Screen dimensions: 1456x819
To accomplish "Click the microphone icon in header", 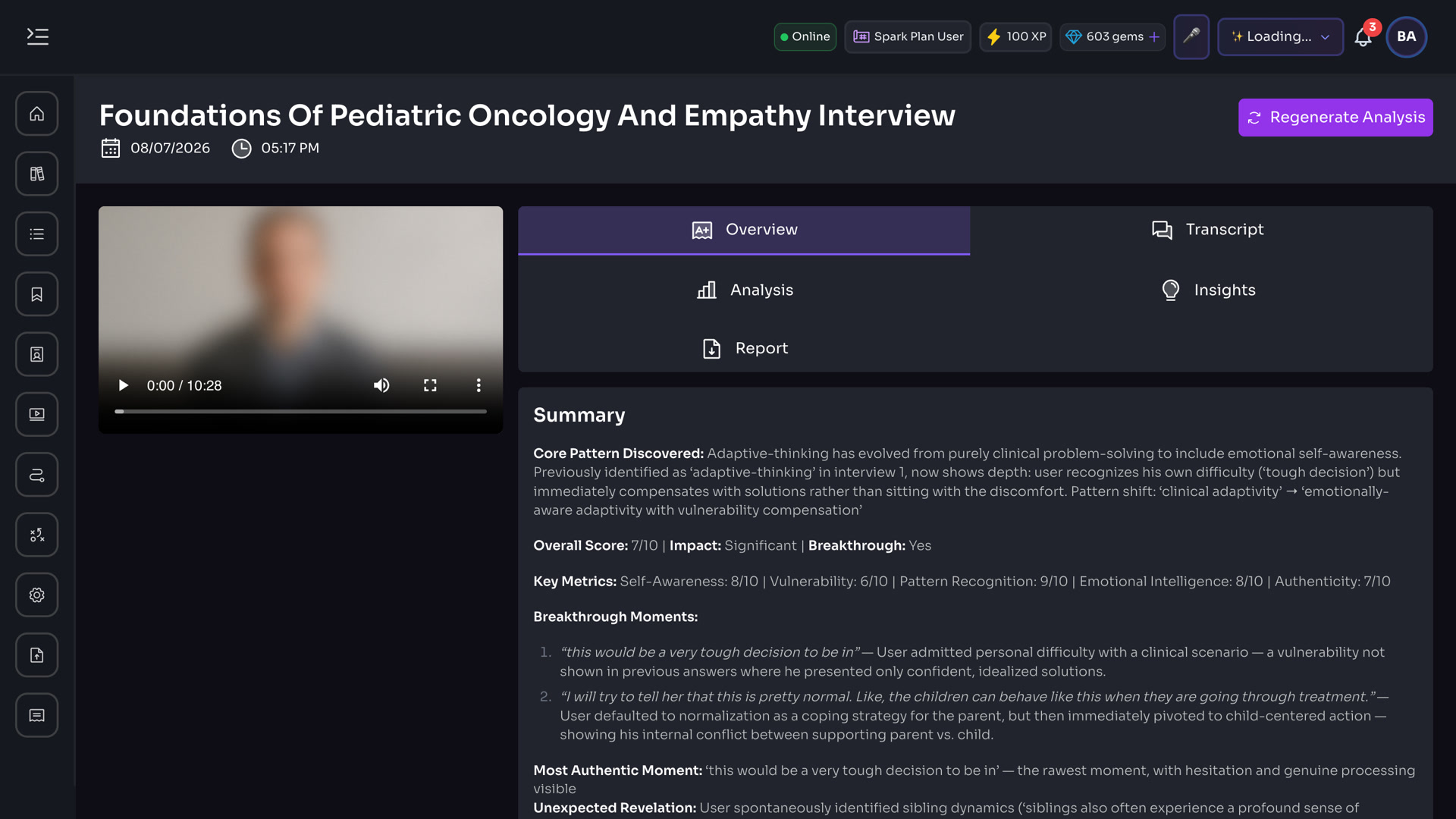I will click(x=1191, y=36).
